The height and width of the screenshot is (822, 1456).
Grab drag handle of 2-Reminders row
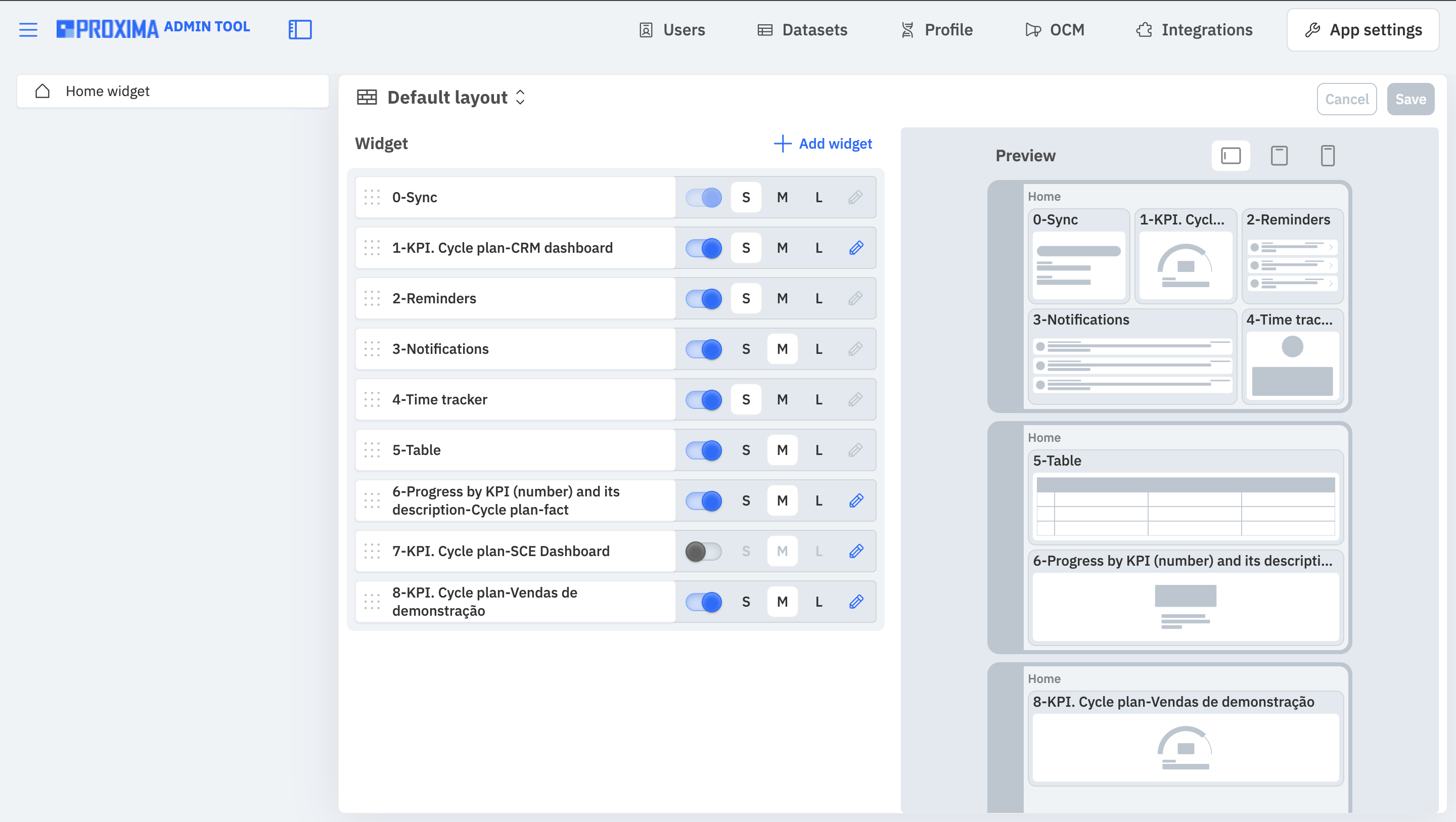tap(372, 298)
